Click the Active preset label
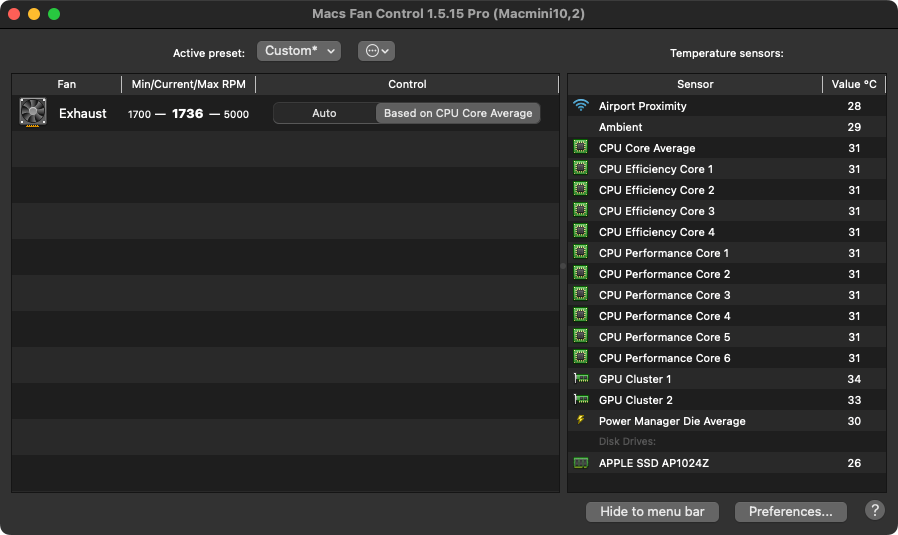The width and height of the screenshot is (898, 535). [x=208, y=53]
